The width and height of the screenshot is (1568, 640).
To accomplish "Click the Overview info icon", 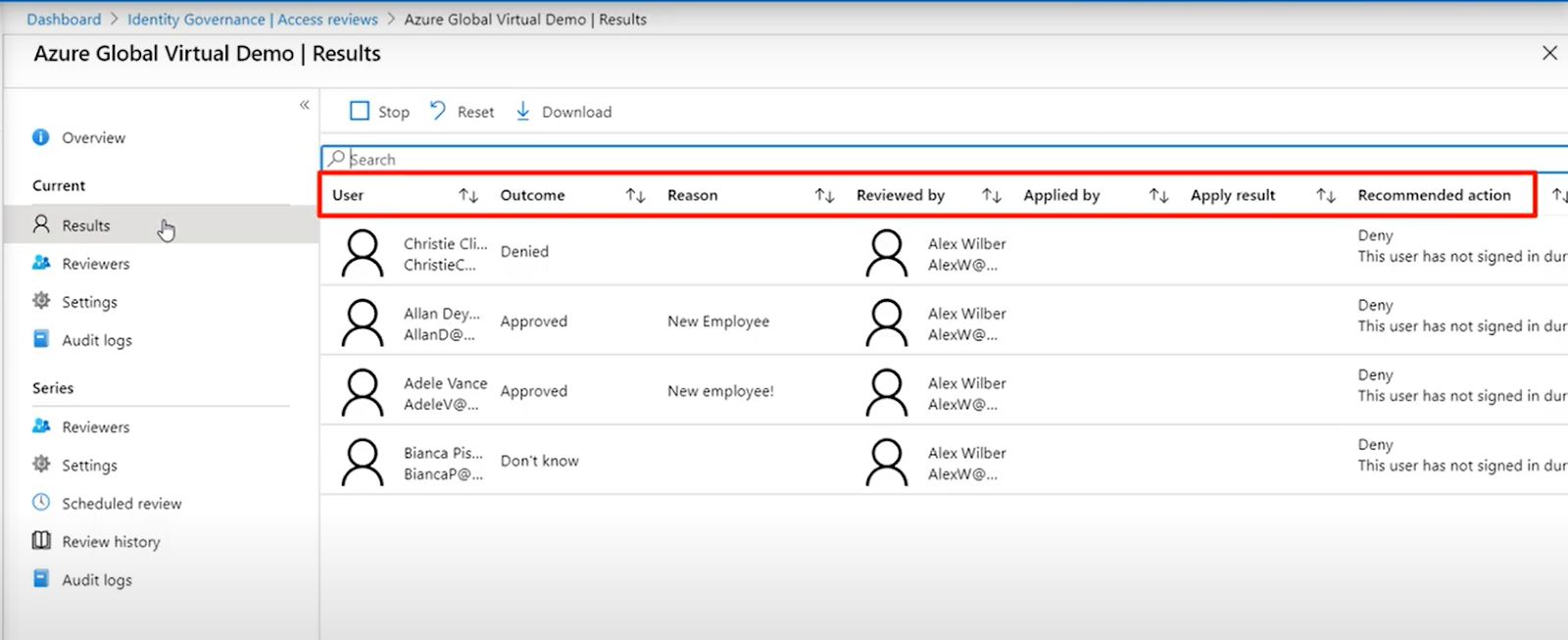I will point(40,137).
